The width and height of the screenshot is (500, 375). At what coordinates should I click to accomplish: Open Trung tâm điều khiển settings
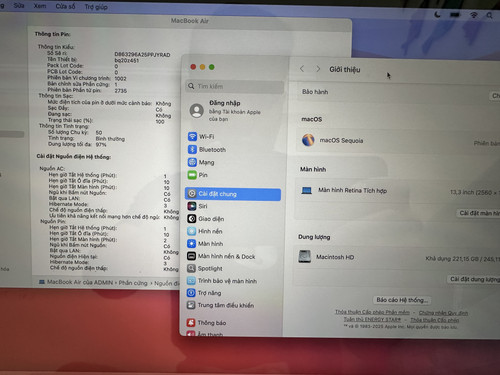220,305
